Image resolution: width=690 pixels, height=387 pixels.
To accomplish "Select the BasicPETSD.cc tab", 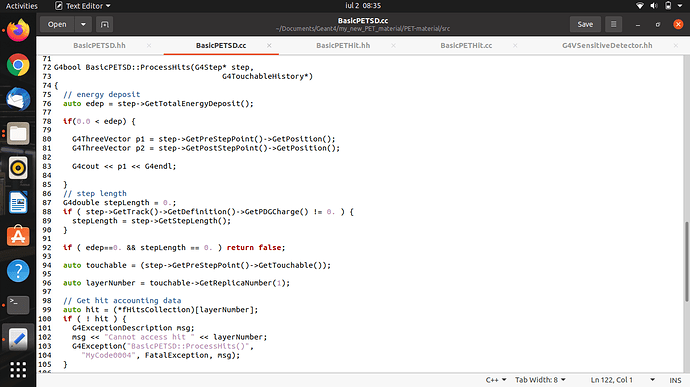I will click(221, 45).
